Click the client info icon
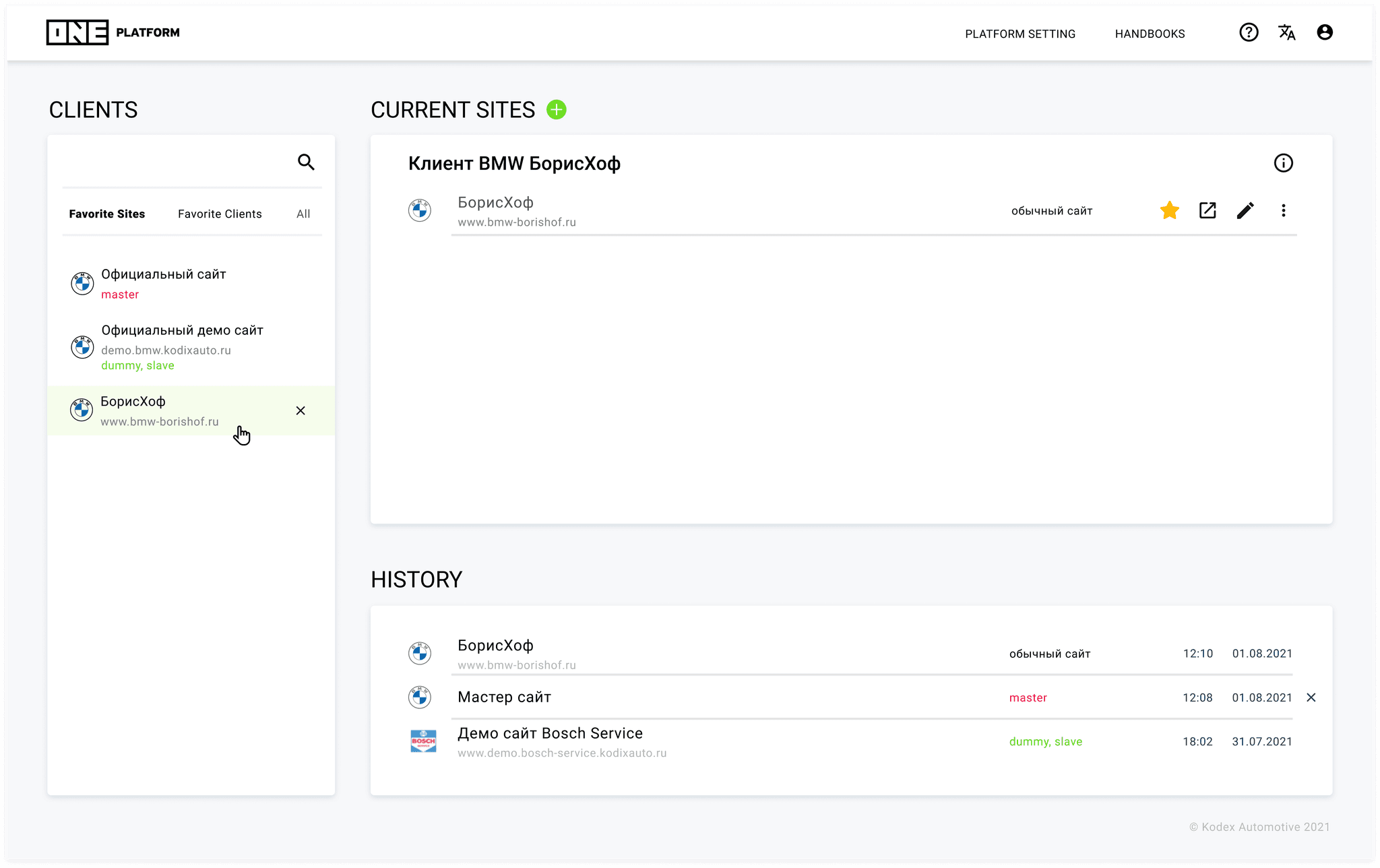 [x=1283, y=163]
